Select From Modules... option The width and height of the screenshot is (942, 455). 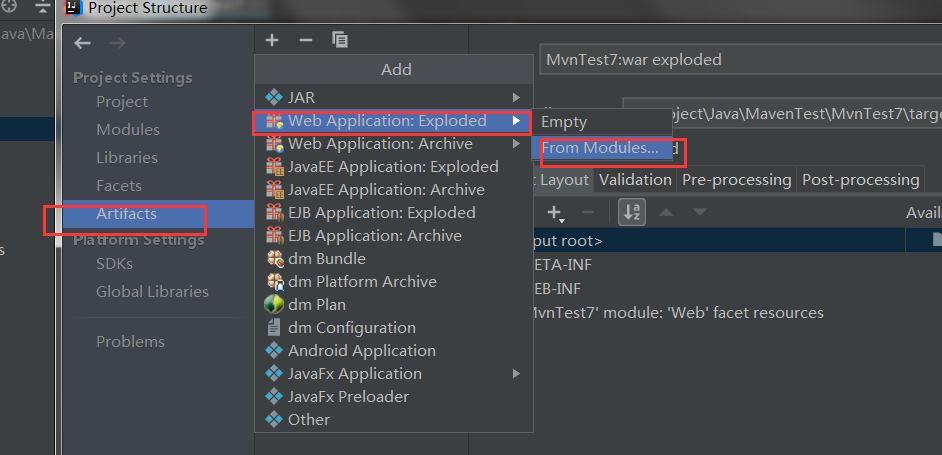coord(600,149)
